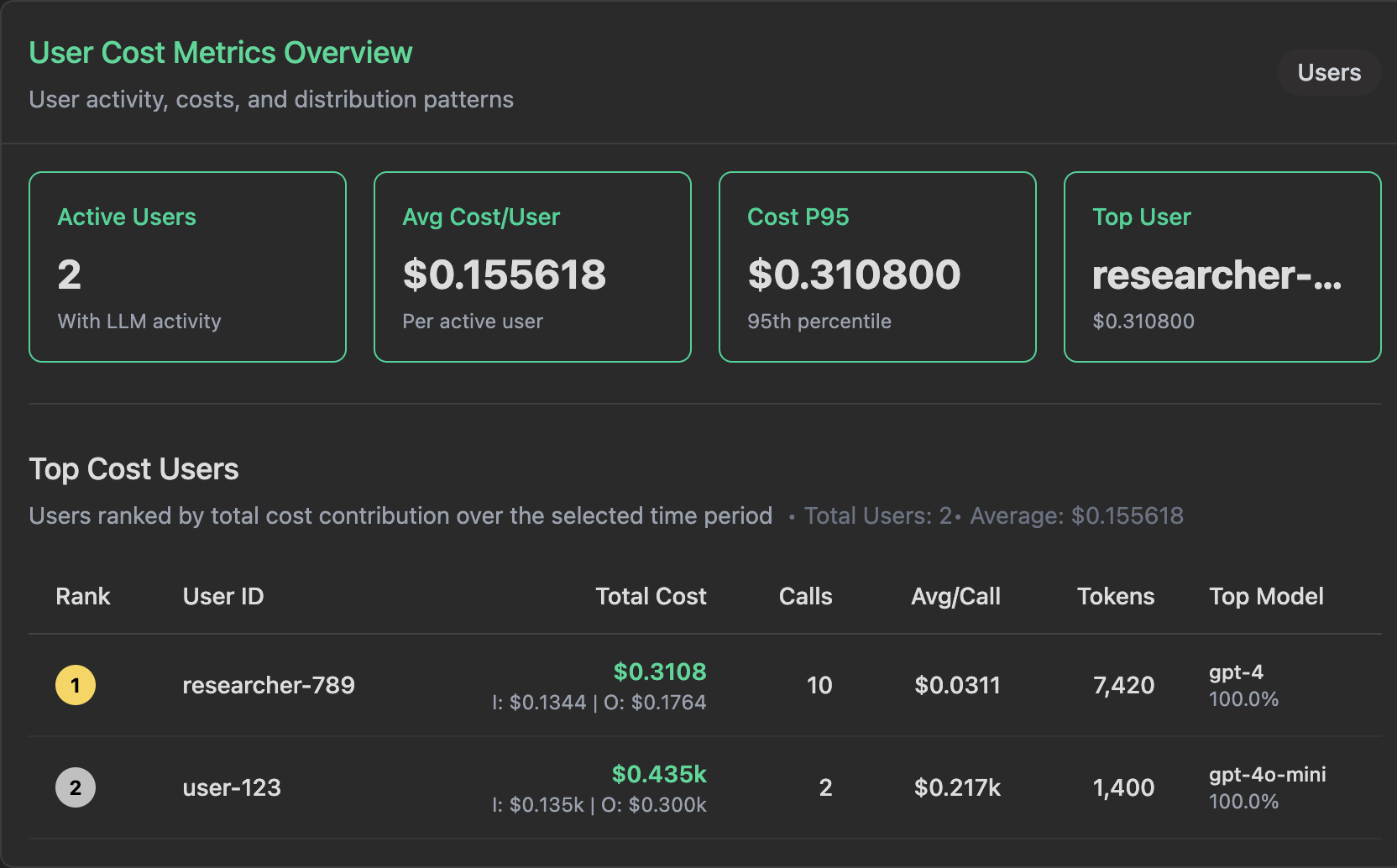Click calls value 10
The height and width of the screenshot is (868, 1397).
coord(819,685)
